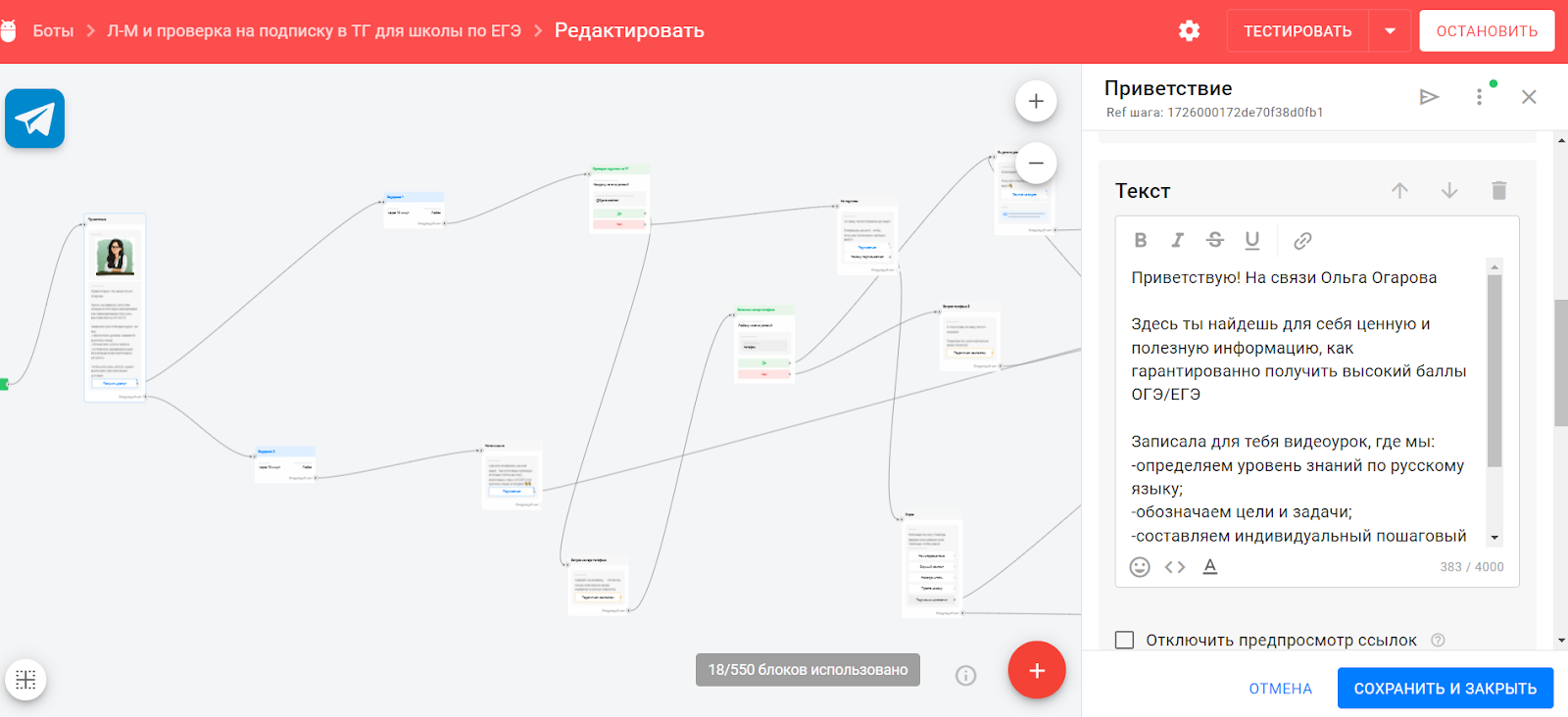Open step options three-dot menu
Viewport: 1568px width, 717px height.
tap(1479, 97)
